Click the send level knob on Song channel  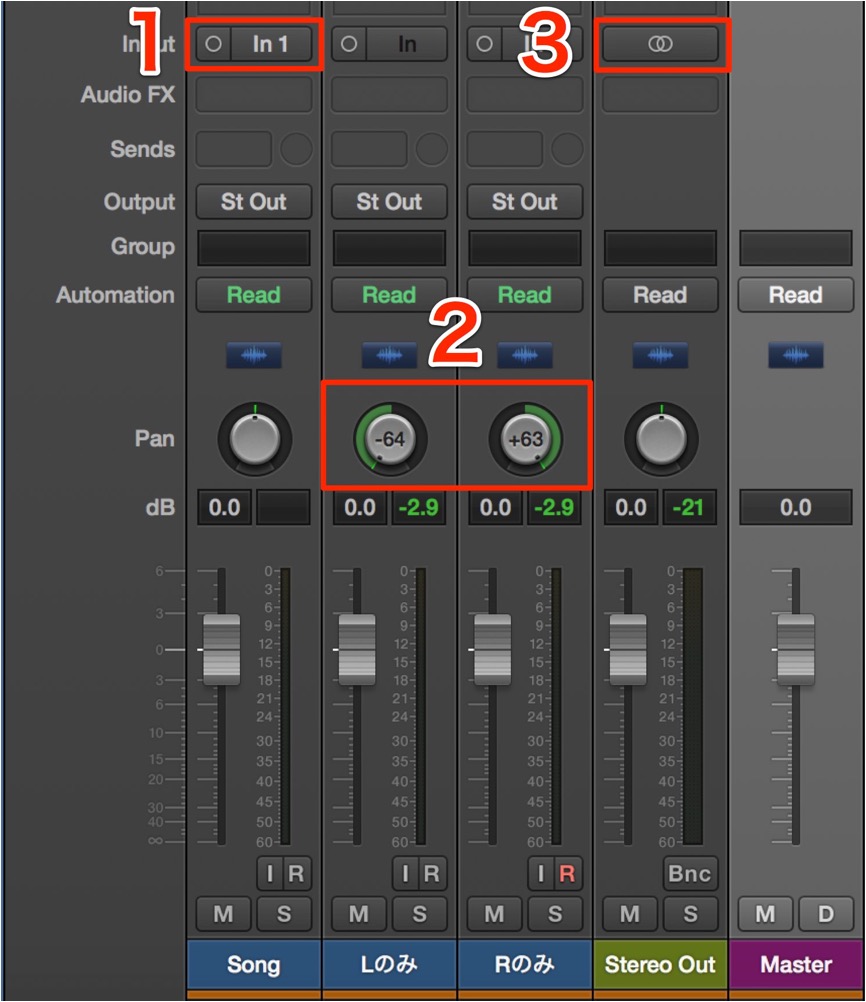coord(297,149)
